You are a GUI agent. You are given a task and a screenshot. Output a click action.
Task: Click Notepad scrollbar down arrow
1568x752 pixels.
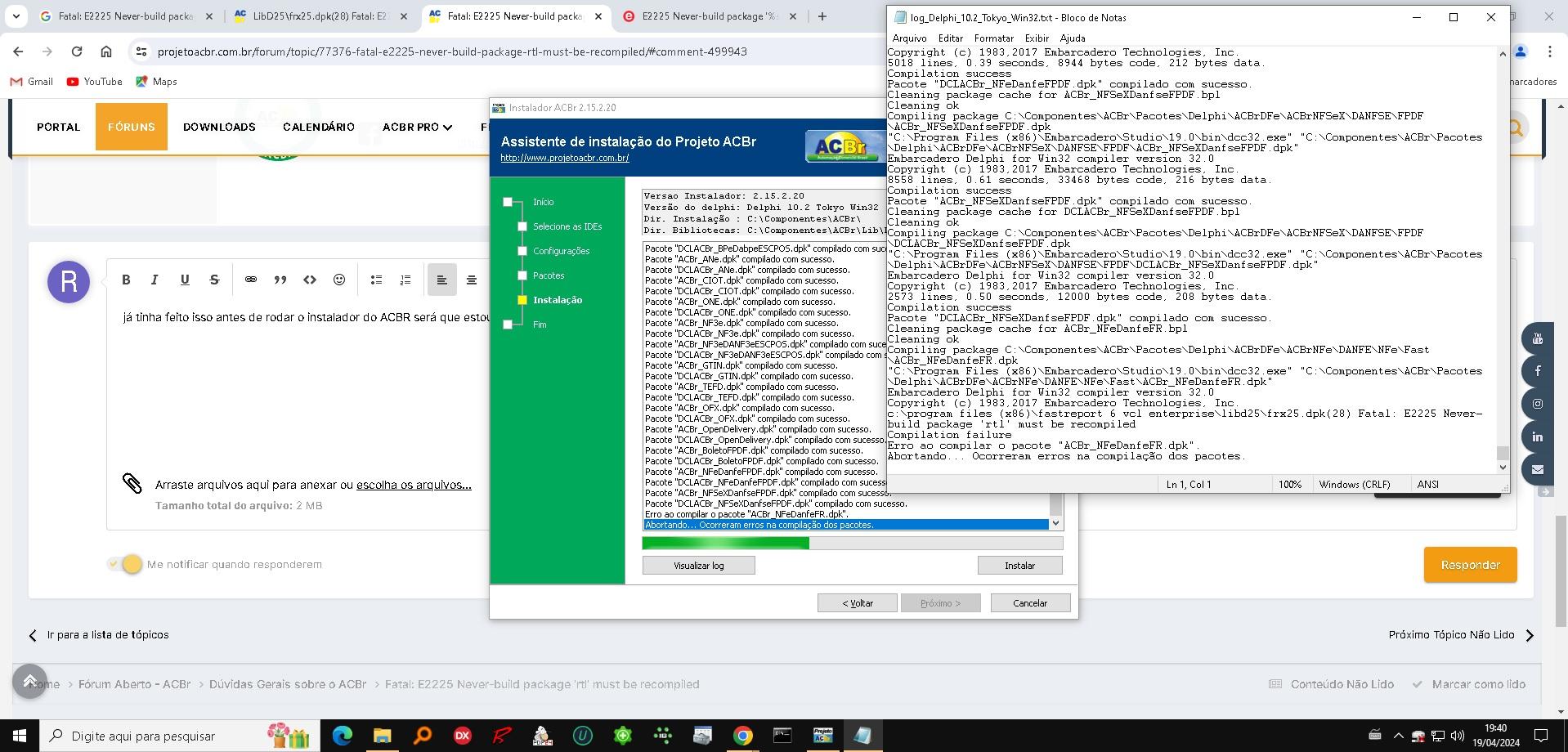[x=1503, y=468]
